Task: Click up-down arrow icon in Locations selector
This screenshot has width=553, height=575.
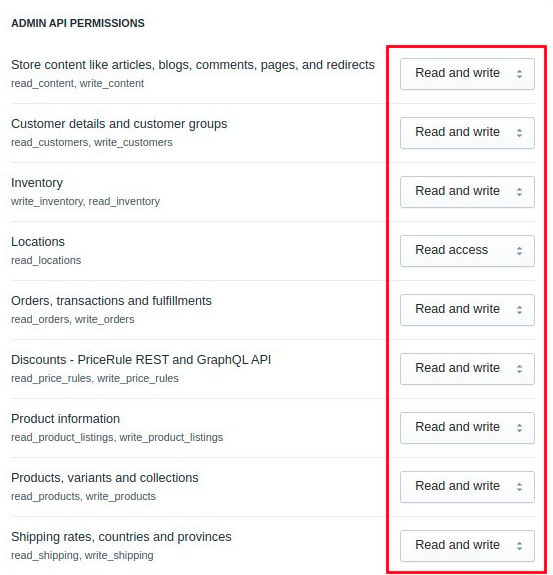Action: 519,251
